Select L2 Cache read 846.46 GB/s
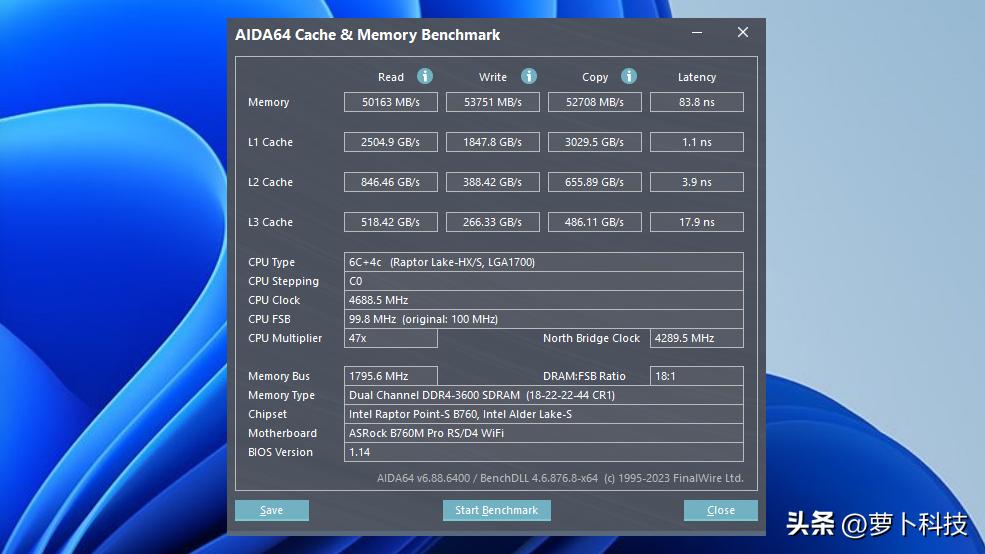This screenshot has height=554, width=985. [x=391, y=182]
